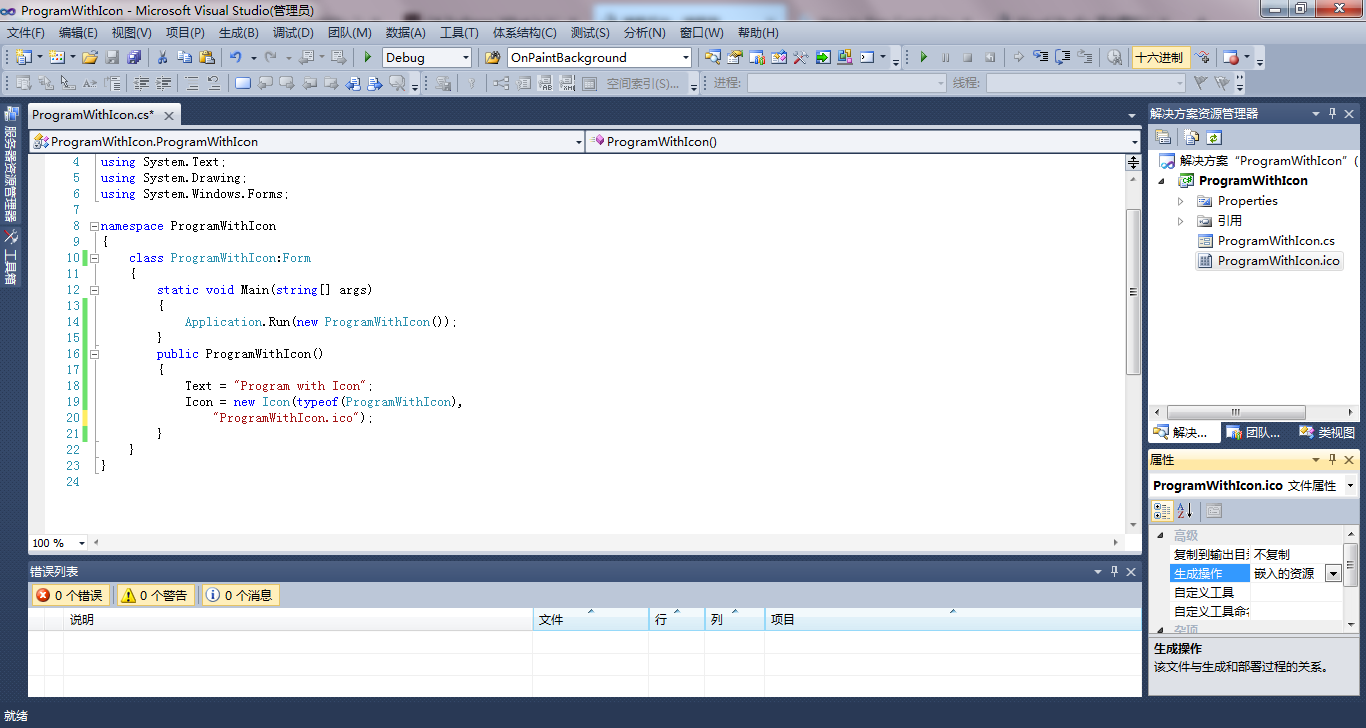Click the Step Over debug icon
1366x728 pixels.
tap(1062, 57)
